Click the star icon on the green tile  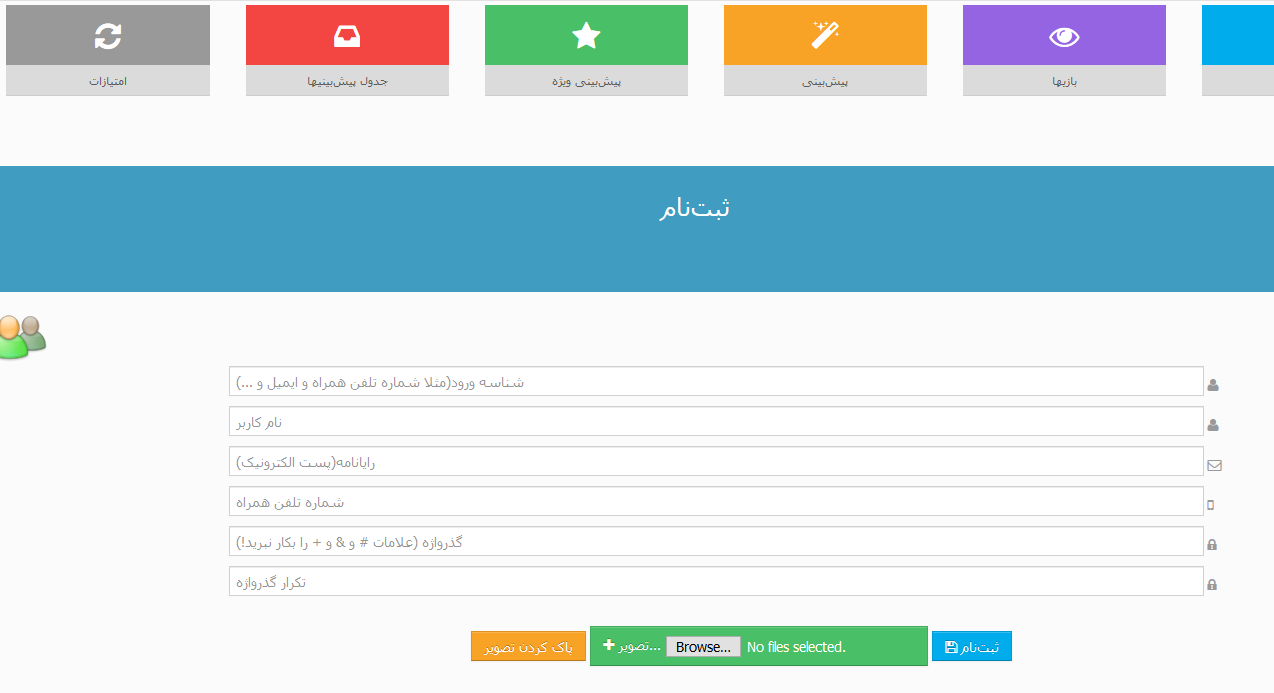coord(586,36)
